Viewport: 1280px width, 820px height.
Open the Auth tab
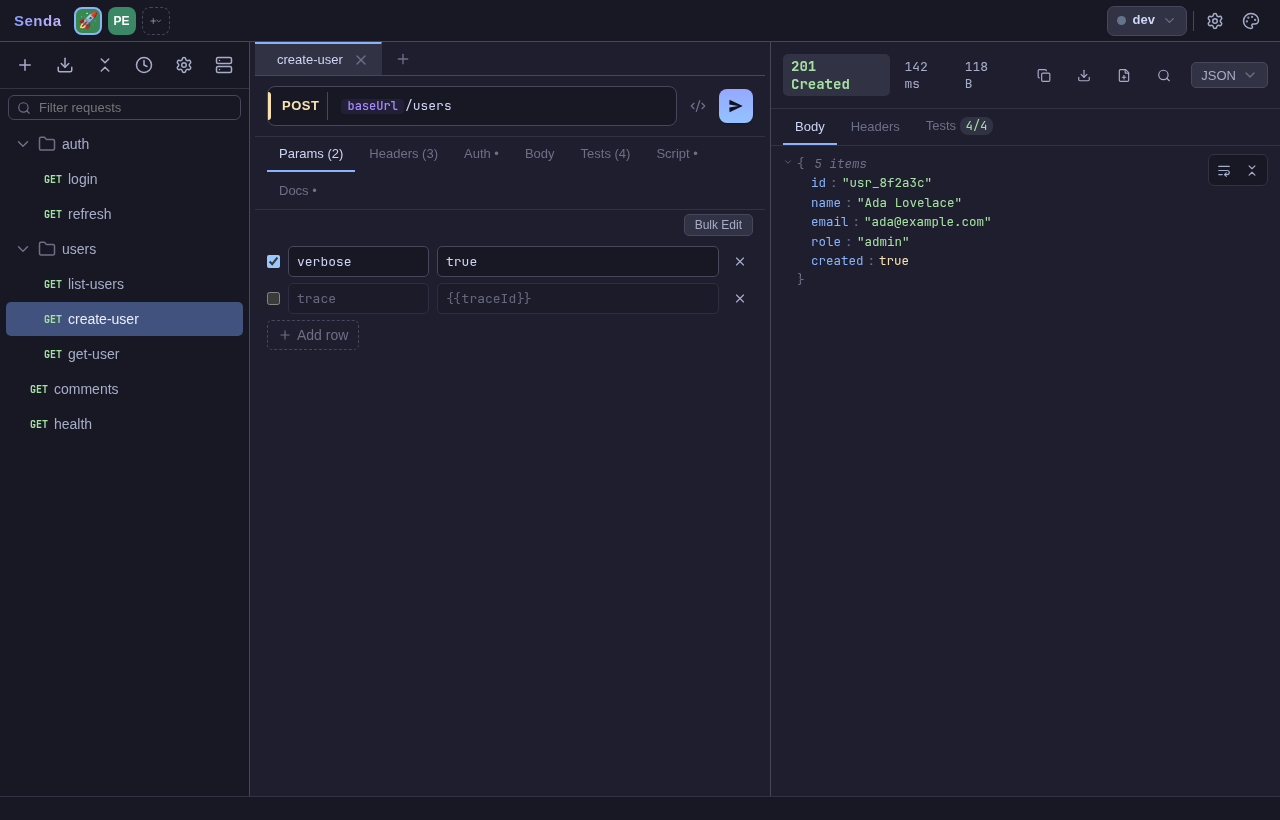tap(481, 154)
